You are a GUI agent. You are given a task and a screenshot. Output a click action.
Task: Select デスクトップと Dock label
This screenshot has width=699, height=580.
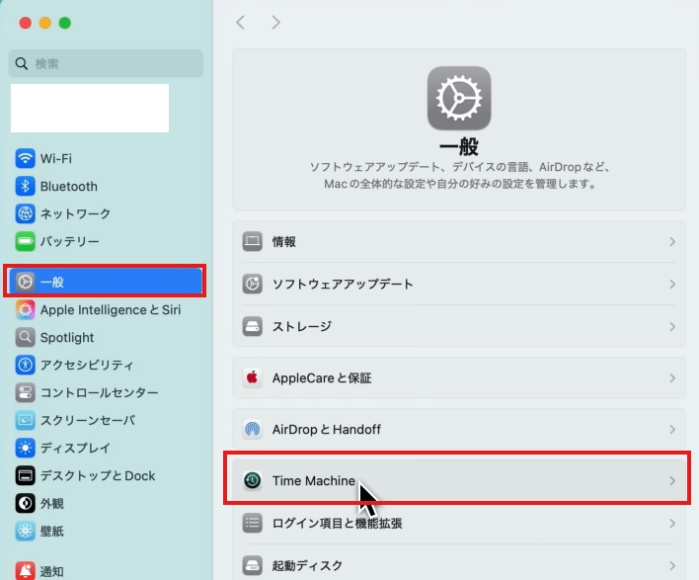(98, 476)
